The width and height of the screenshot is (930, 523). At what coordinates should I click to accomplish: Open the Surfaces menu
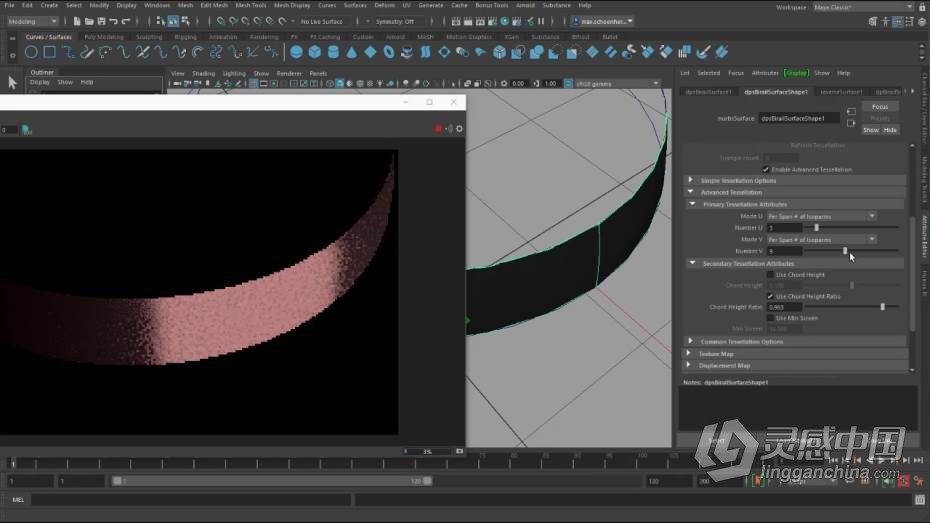click(355, 5)
